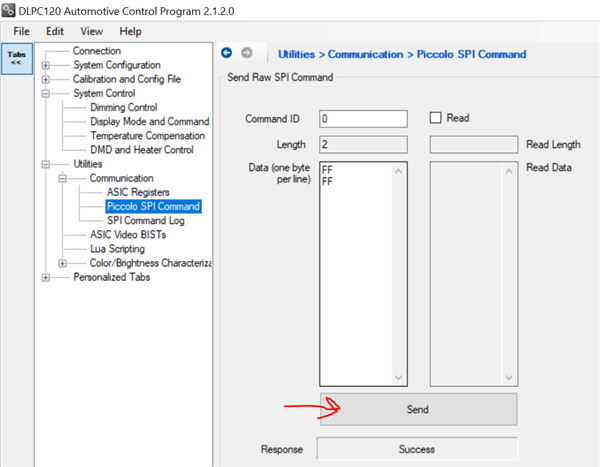Screen dimensions: 600x467
Task: Open DMD and Heater Control page
Action: [142, 150]
